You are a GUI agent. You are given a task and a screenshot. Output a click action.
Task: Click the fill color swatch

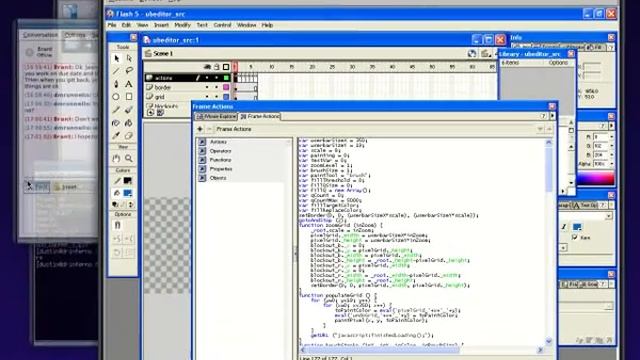[x=128, y=193]
